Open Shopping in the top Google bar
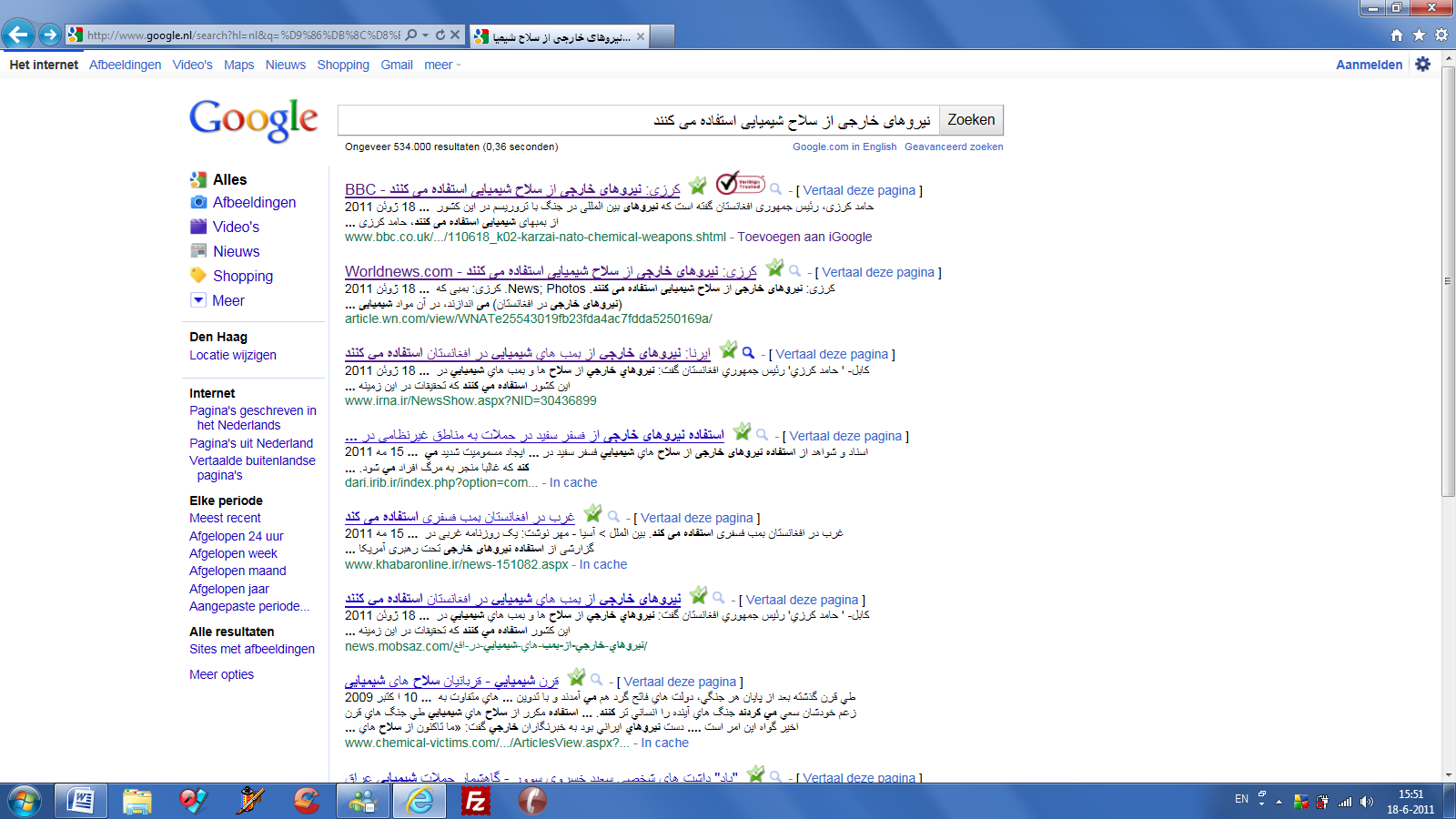Image resolution: width=1456 pixels, height=819 pixels. [343, 65]
